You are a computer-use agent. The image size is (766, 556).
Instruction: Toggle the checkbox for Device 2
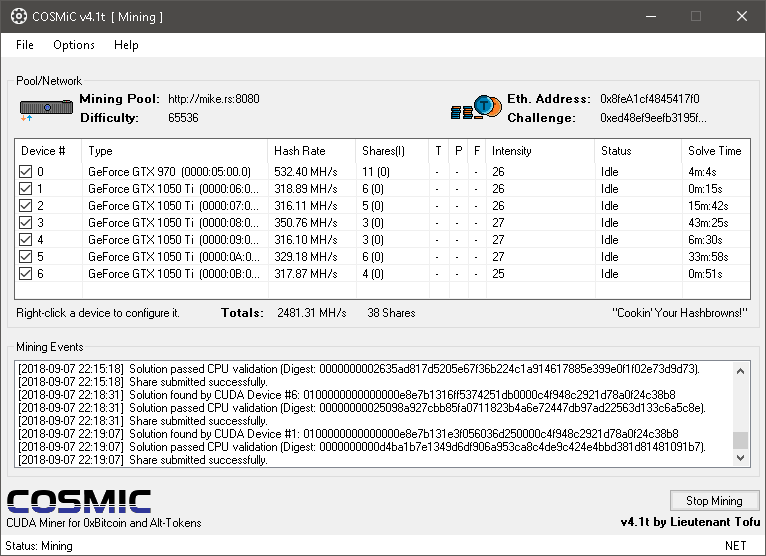pyautogui.click(x=25, y=206)
